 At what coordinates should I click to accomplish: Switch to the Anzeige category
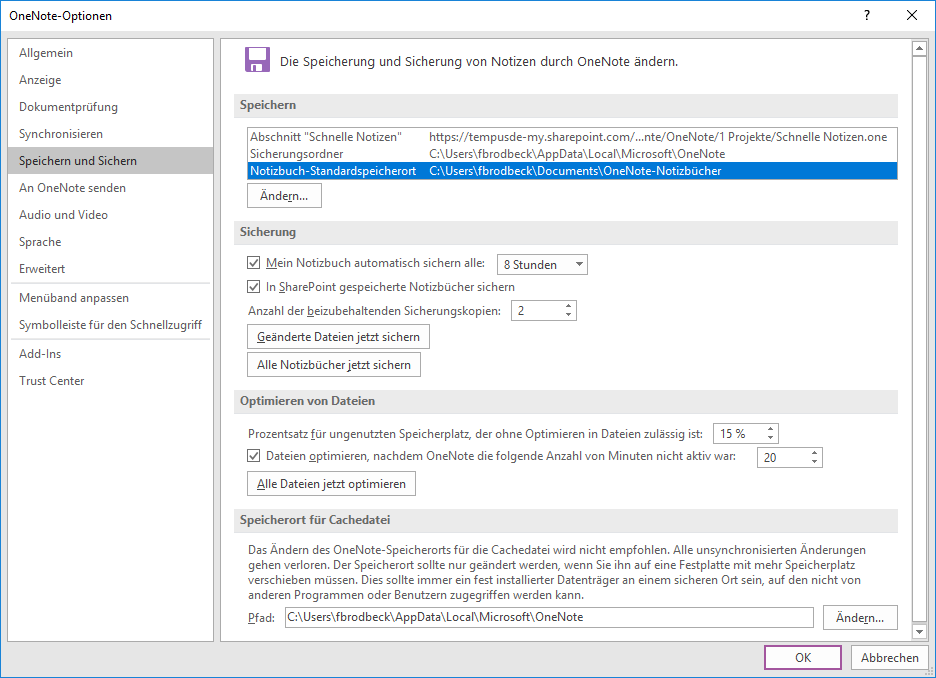click(110, 80)
